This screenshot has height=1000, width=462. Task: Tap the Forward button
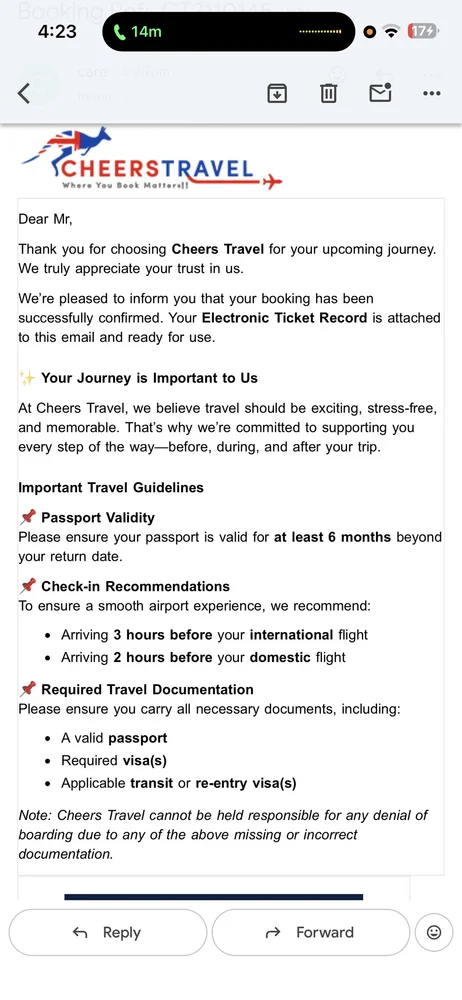tap(310, 932)
